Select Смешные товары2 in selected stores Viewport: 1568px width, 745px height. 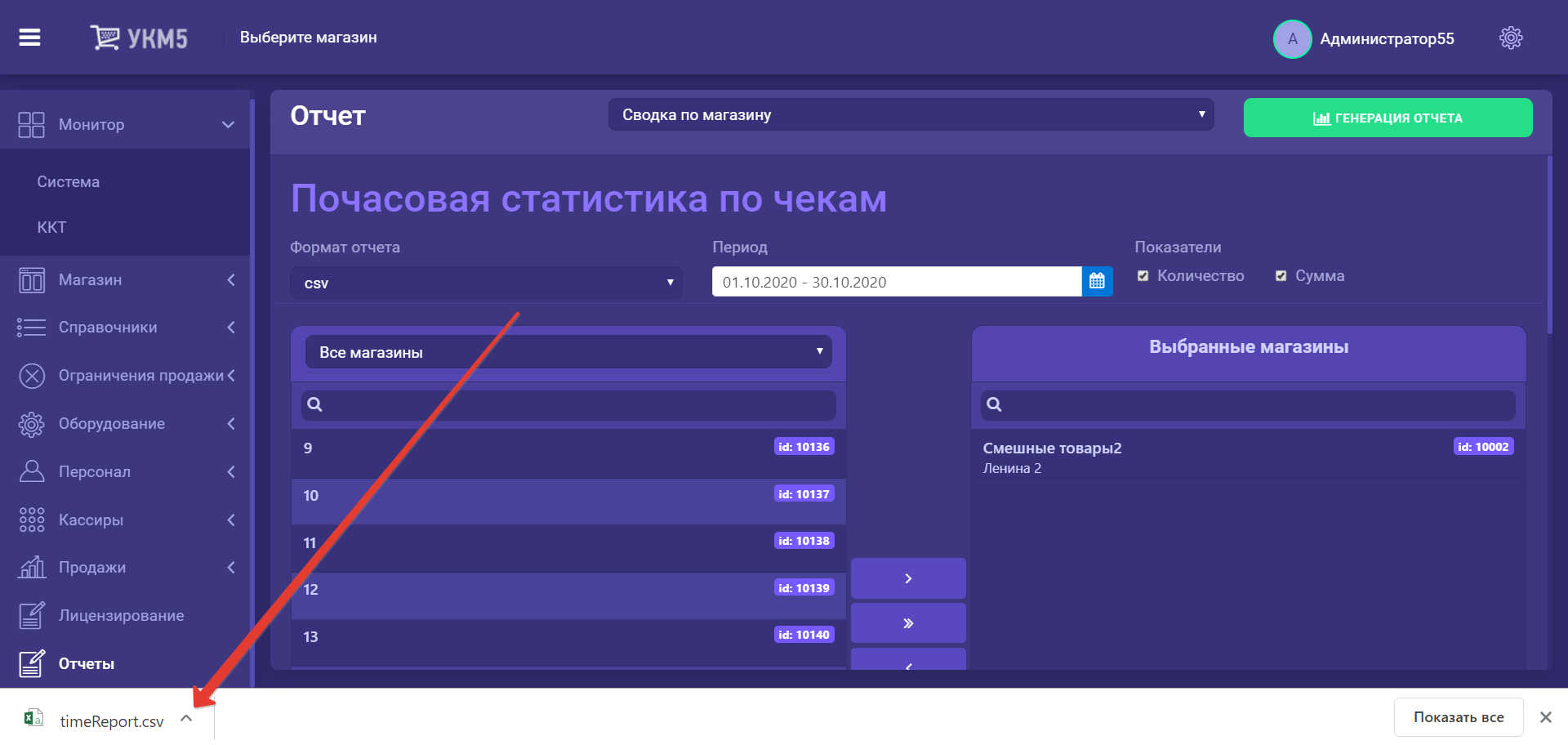(1248, 455)
